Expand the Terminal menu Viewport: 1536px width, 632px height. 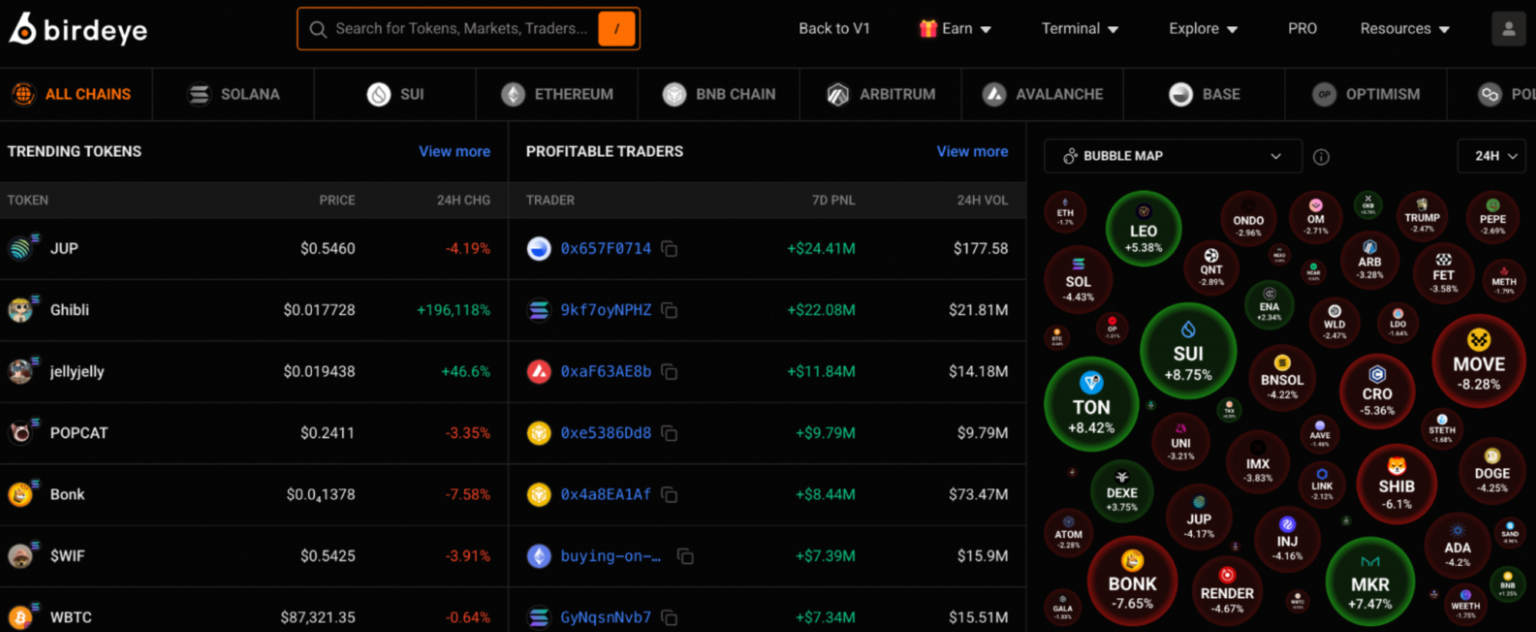[1080, 29]
